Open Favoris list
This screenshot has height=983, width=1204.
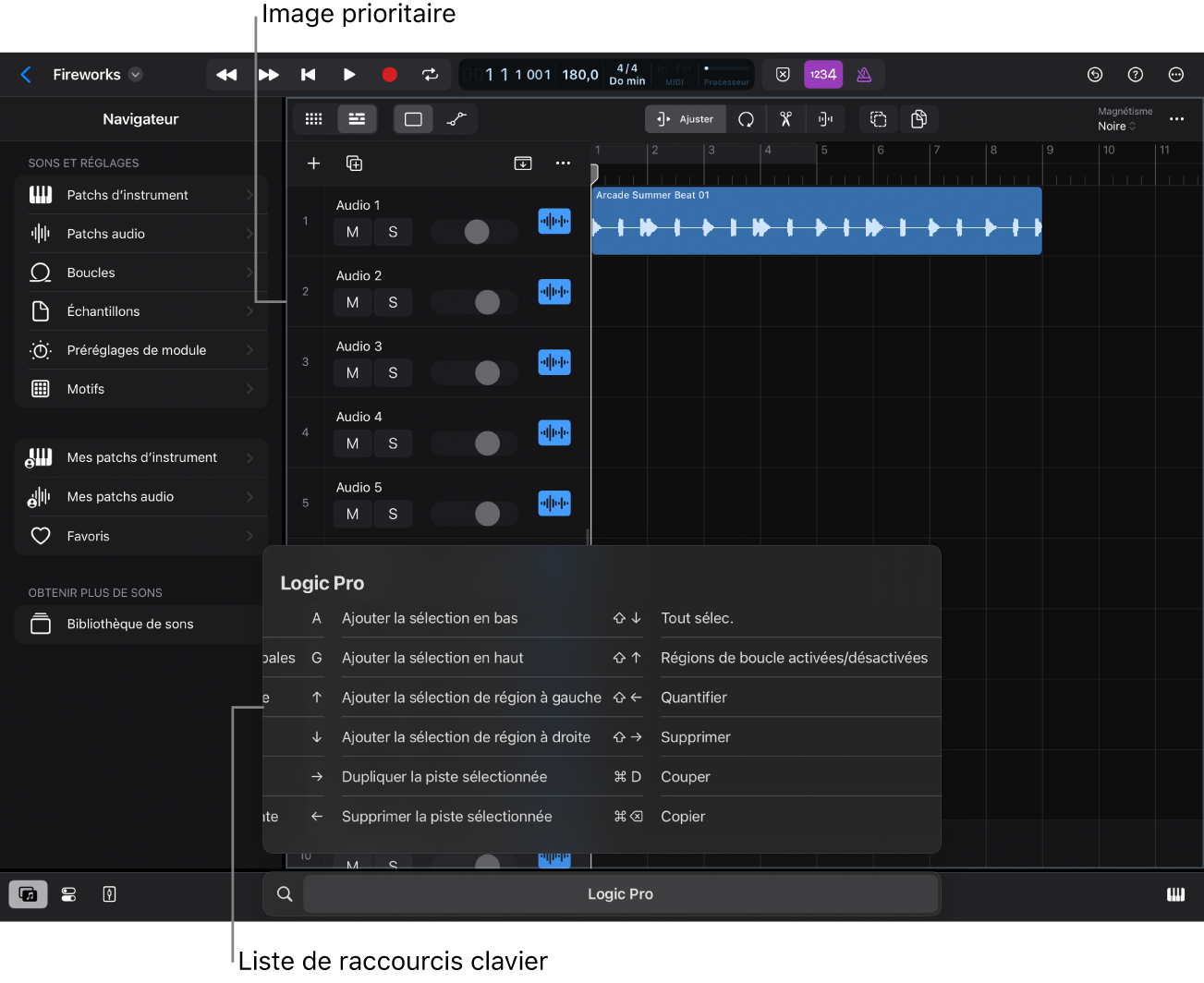point(141,536)
